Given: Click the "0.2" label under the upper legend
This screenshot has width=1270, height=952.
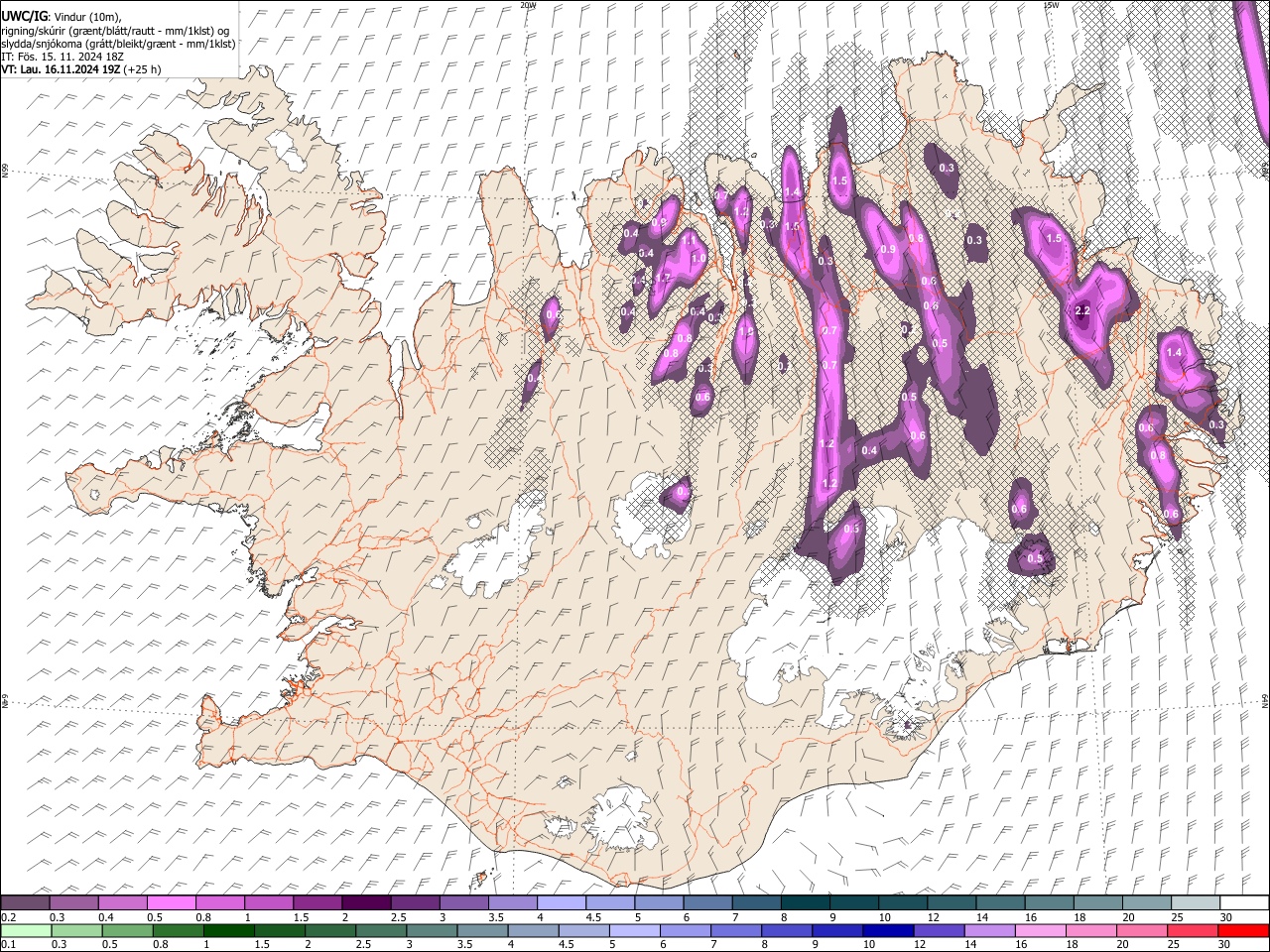Looking at the screenshot, I should pos(9,917).
